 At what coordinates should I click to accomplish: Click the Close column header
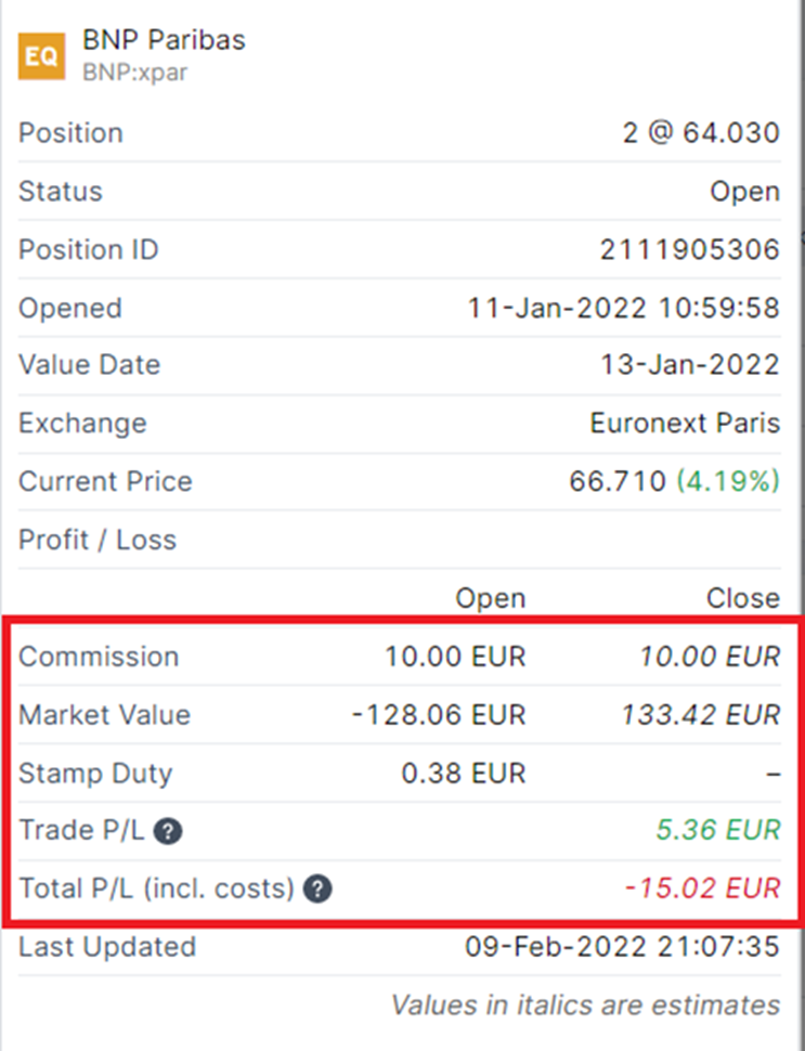coord(742,598)
